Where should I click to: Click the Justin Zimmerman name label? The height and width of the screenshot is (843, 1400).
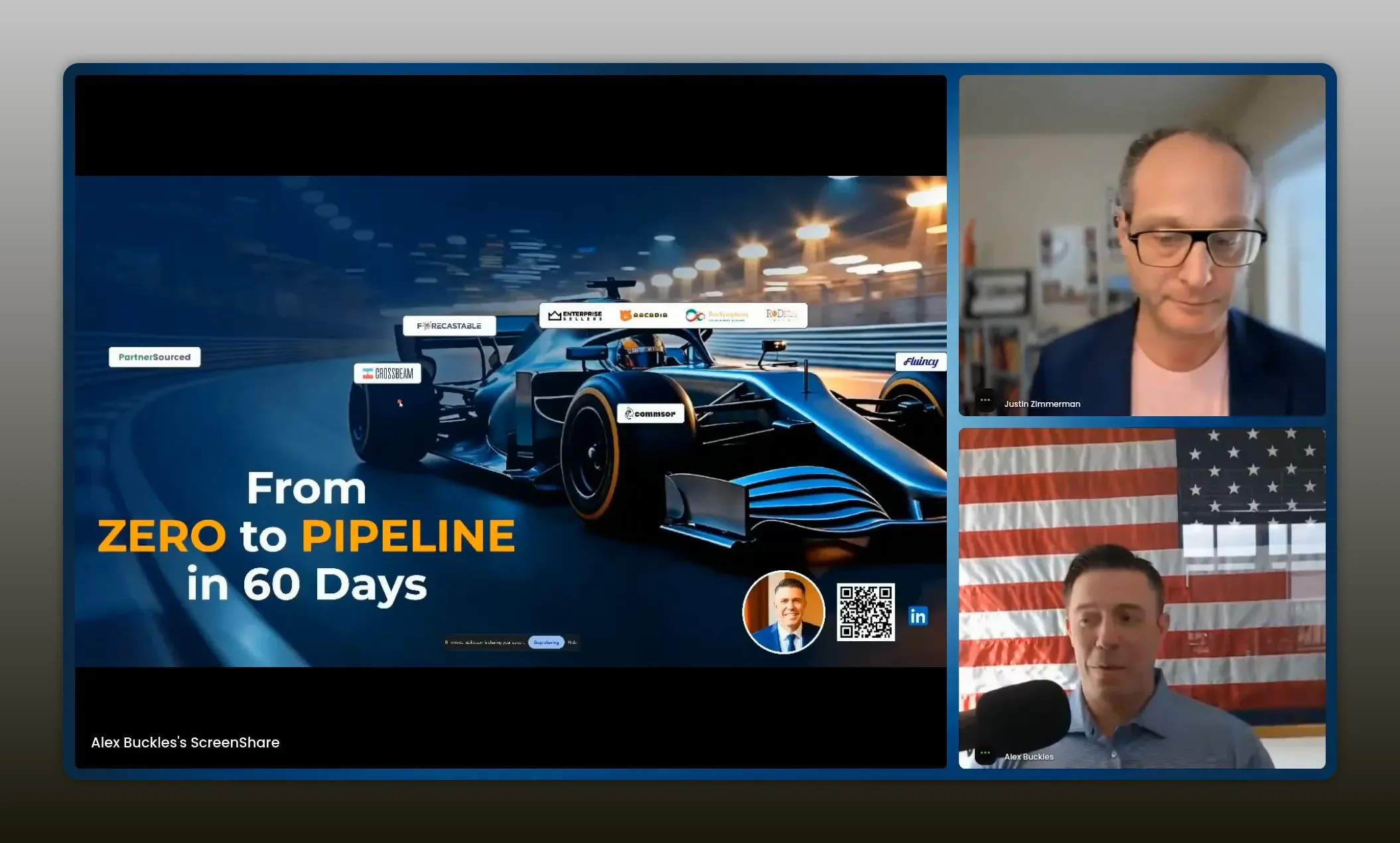click(x=1042, y=404)
